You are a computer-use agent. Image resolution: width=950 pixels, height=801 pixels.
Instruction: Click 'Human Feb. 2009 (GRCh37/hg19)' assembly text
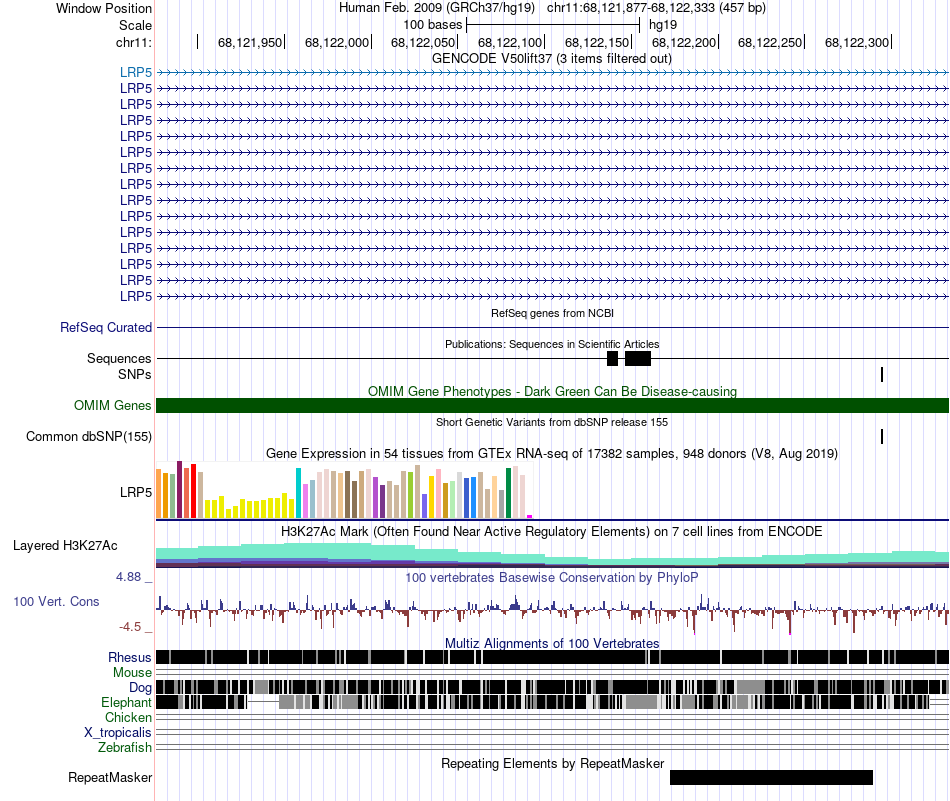[437, 8]
